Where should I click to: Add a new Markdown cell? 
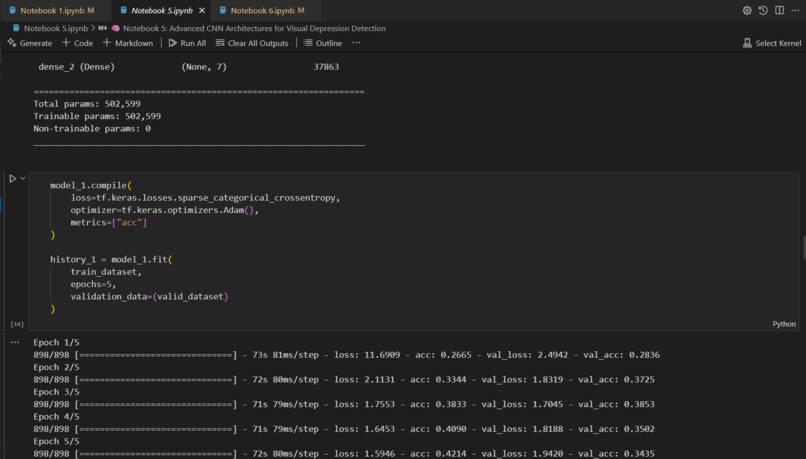click(127, 43)
